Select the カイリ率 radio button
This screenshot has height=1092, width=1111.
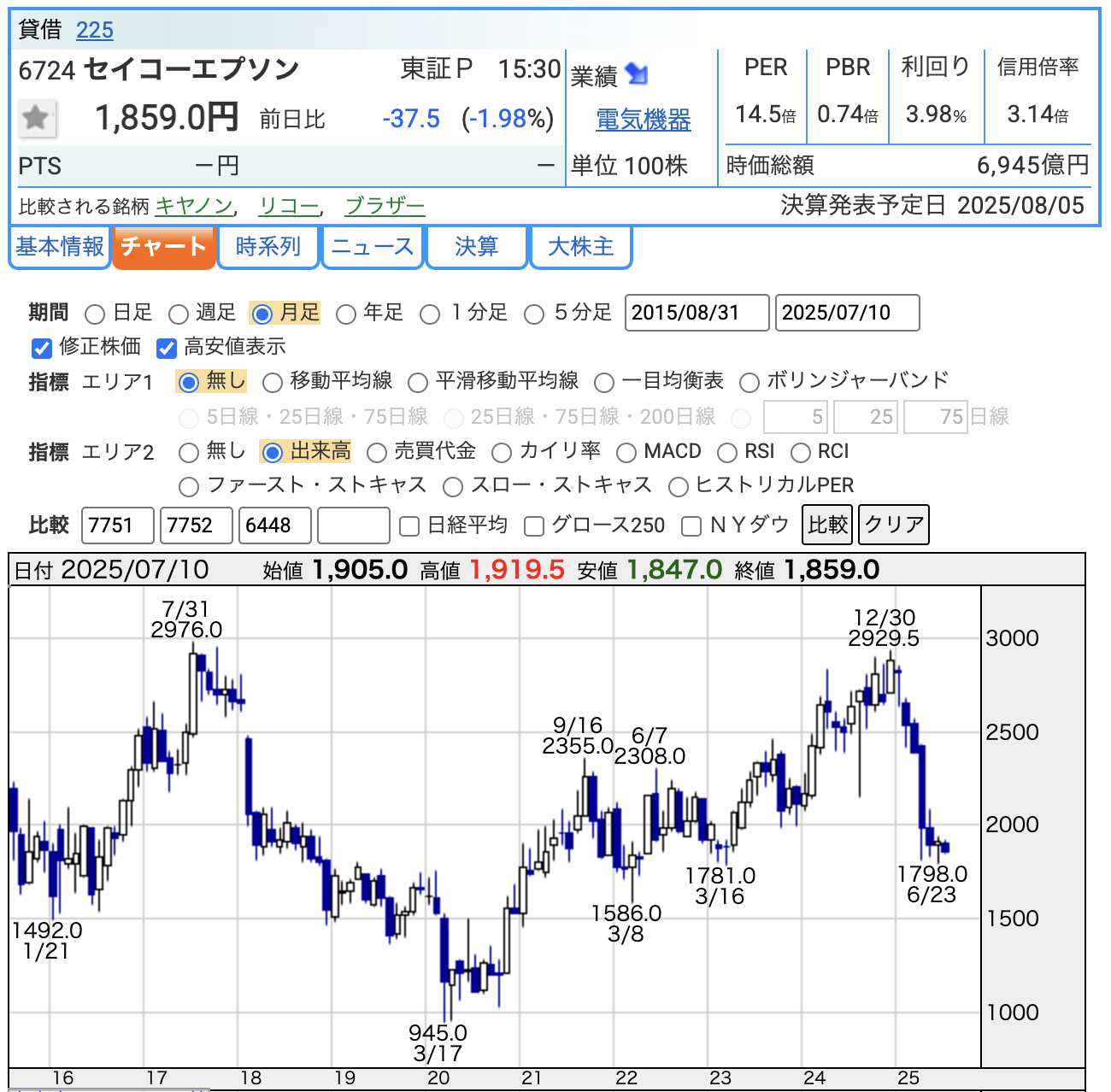click(502, 452)
